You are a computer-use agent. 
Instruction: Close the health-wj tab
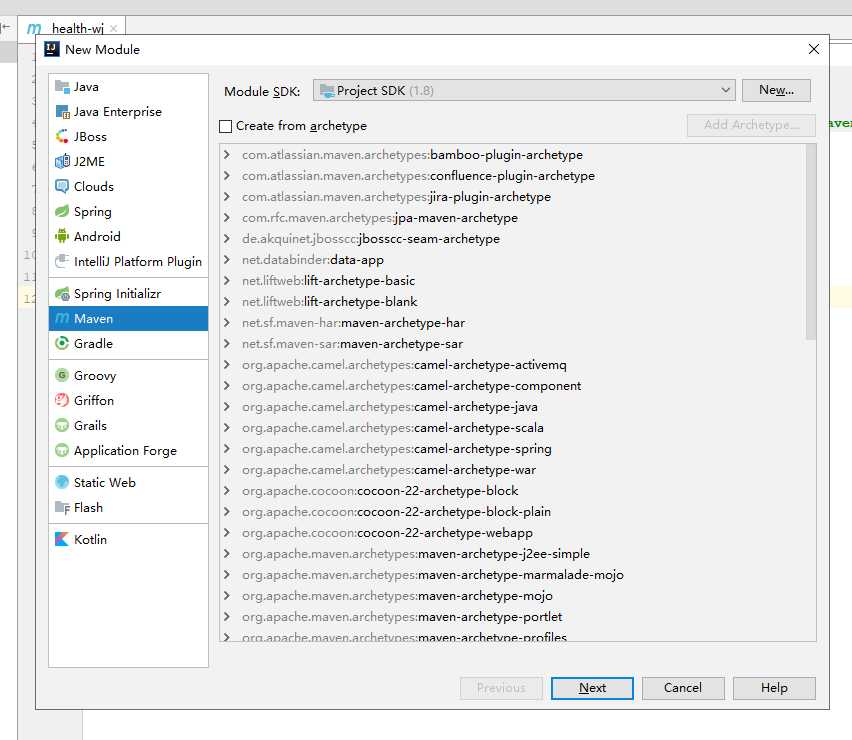(x=114, y=29)
